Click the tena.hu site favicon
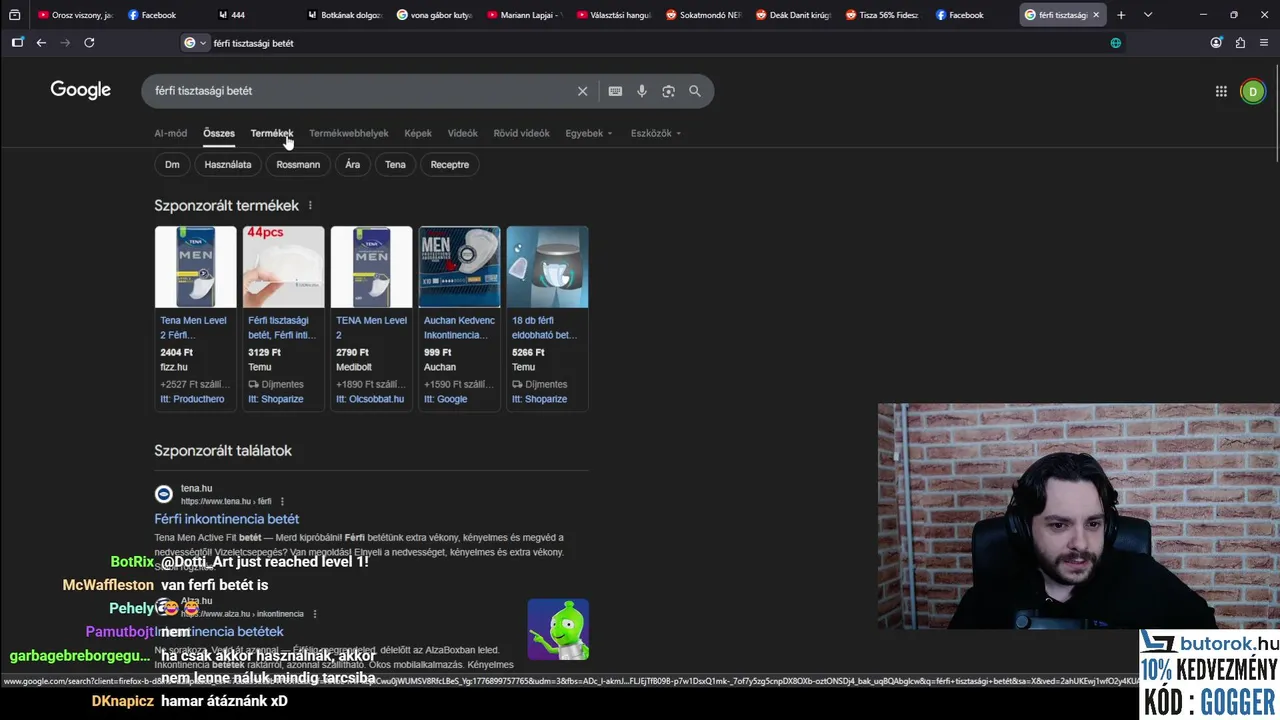This screenshot has height=720, width=1280. (x=164, y=494)
